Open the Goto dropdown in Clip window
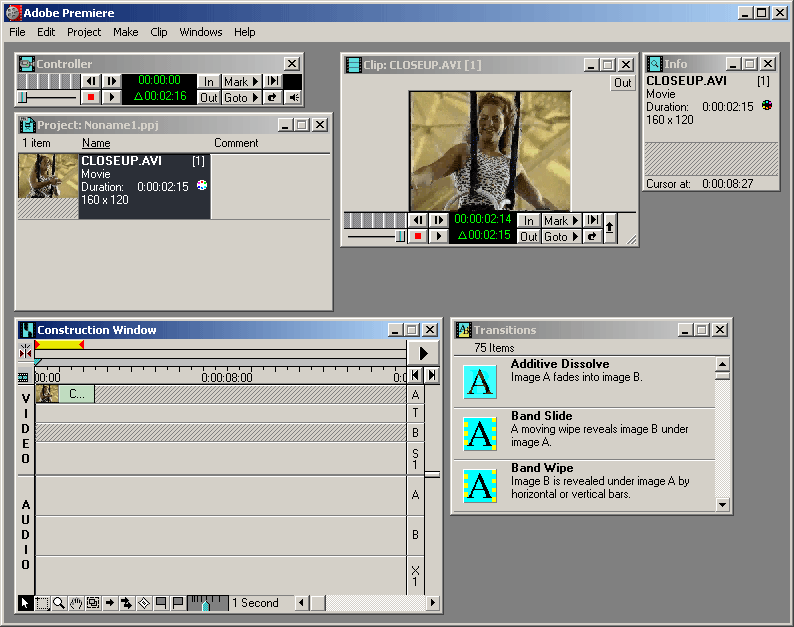The width and height of the screenshot is (794, 627). point(561,236)
